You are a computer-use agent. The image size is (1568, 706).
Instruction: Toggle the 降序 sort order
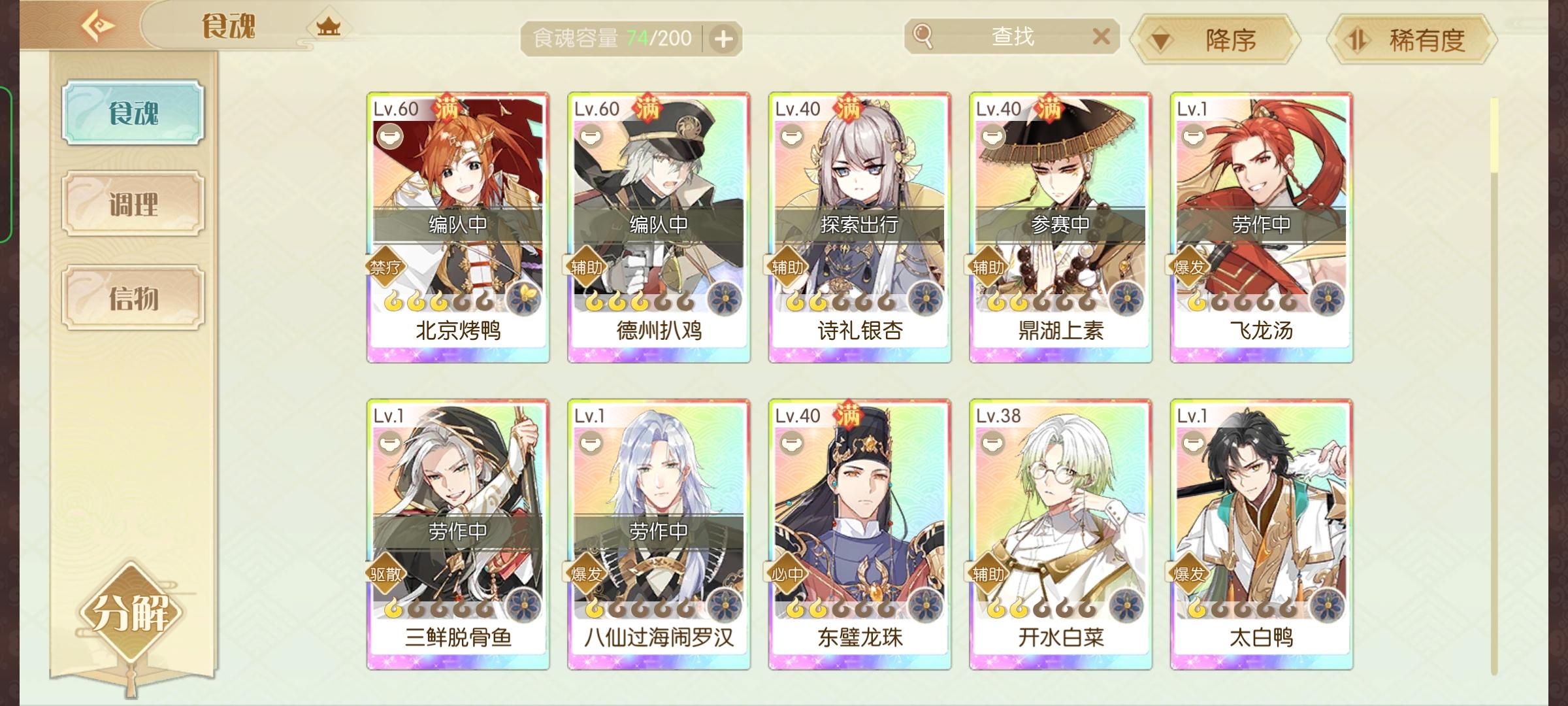(x=1215, y=40)
